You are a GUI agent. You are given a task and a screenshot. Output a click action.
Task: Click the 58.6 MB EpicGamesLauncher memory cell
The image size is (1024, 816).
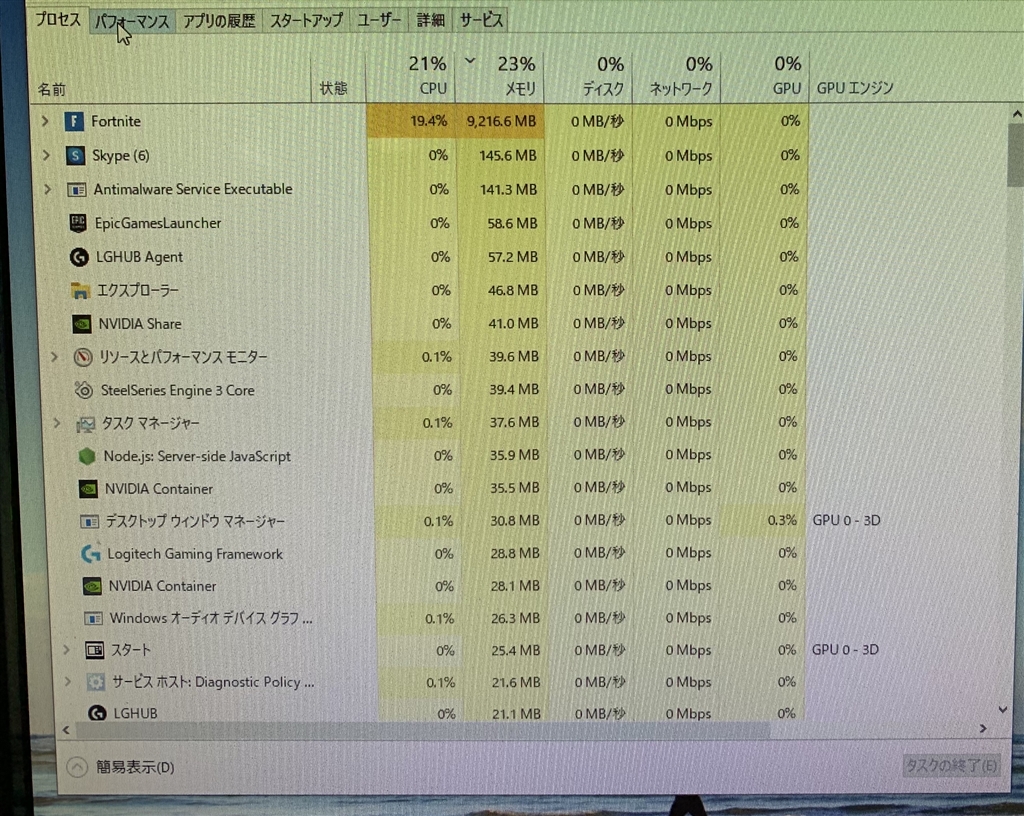(x=502, y=223)
